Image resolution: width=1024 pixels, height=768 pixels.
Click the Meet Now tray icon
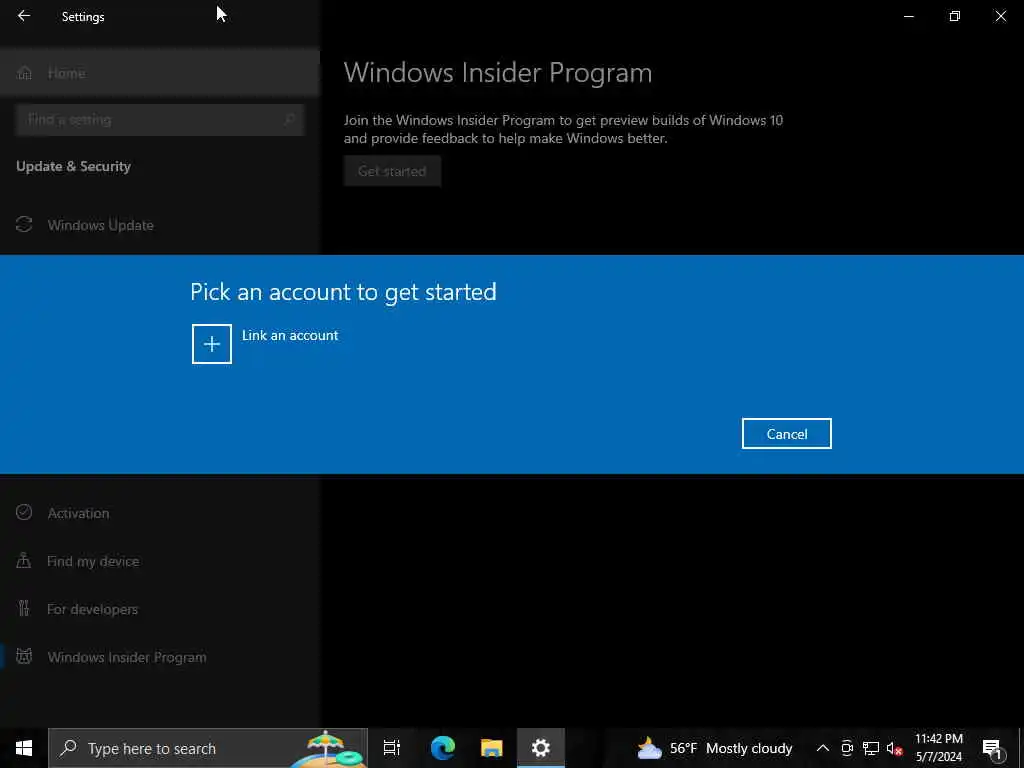[847, 748]
